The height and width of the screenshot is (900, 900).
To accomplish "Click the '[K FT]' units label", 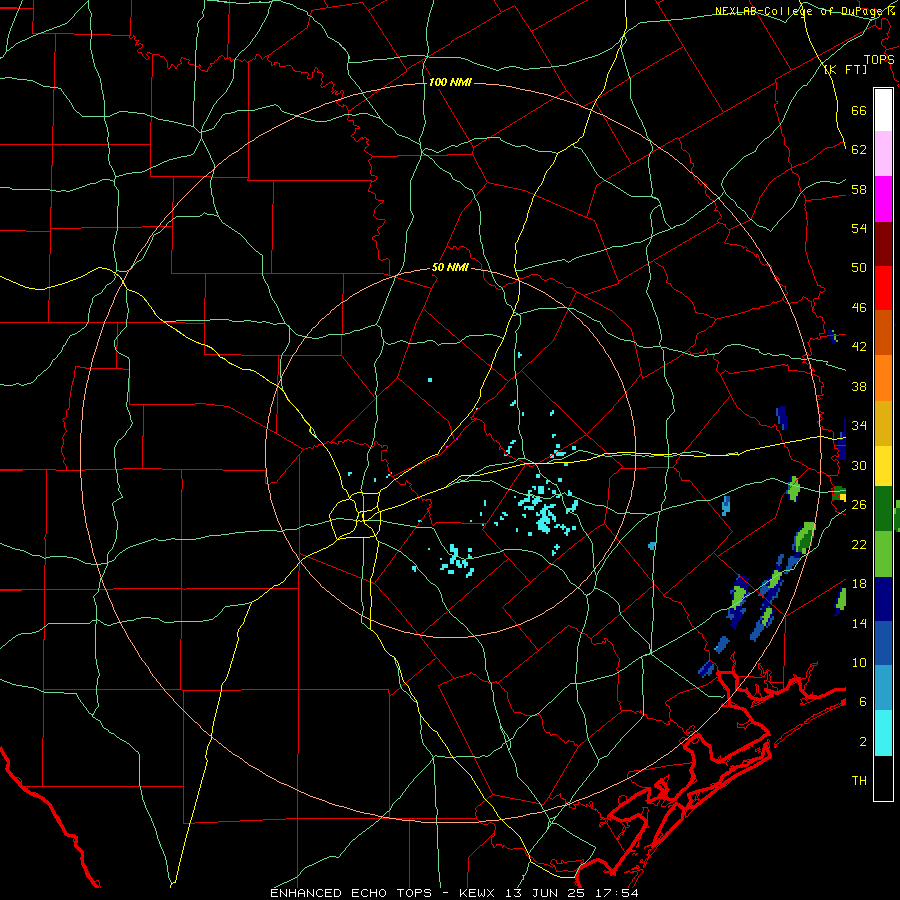I will click(845, 69).
